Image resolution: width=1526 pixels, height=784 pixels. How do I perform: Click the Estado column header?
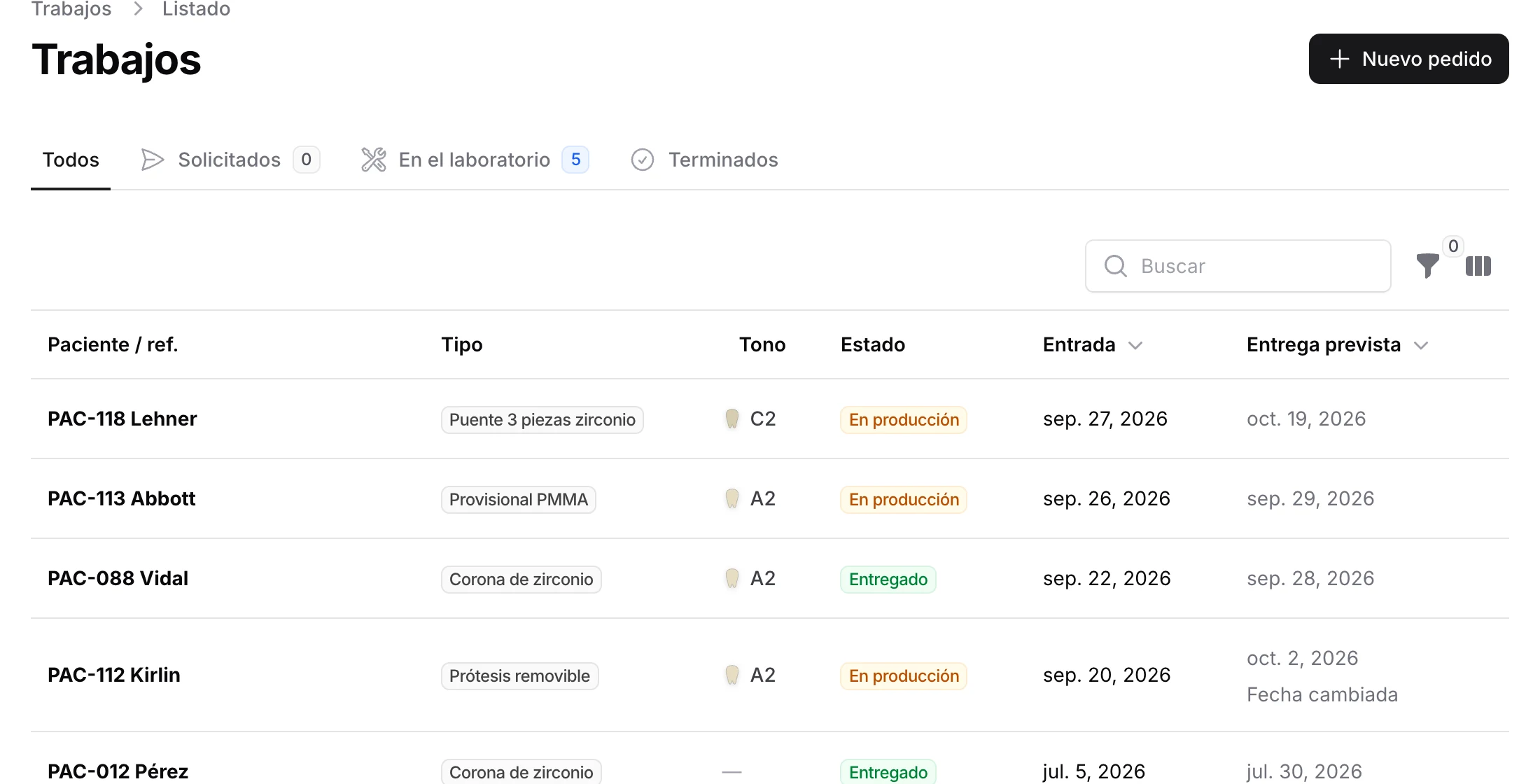(x=873, y=344)
